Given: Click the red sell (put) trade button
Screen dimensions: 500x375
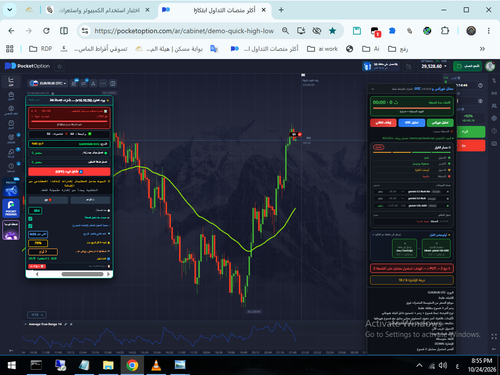Looking at the screenshot, I should tap(471, 146).
